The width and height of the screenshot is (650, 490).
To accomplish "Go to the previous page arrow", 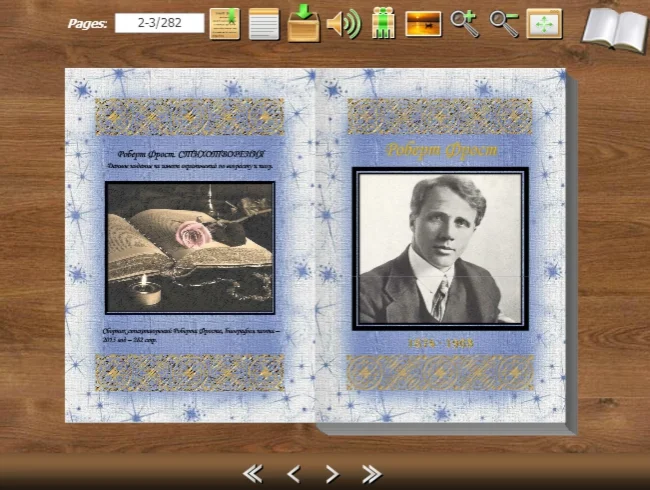I will pos(293,473).
